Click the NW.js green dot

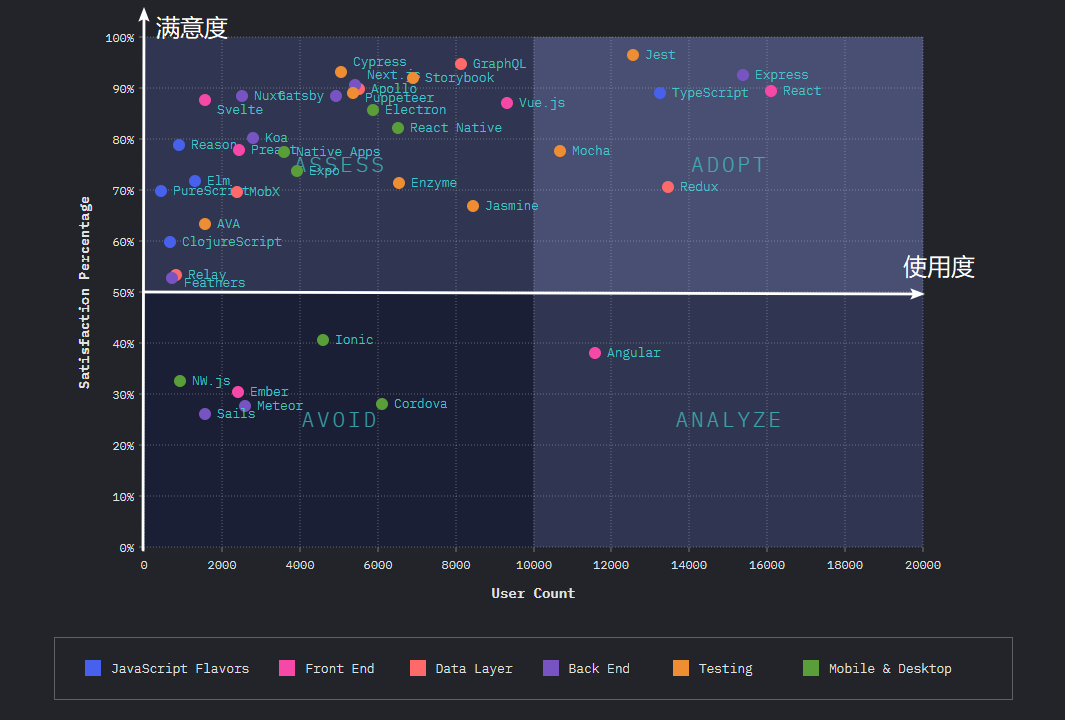coord(180,381)
